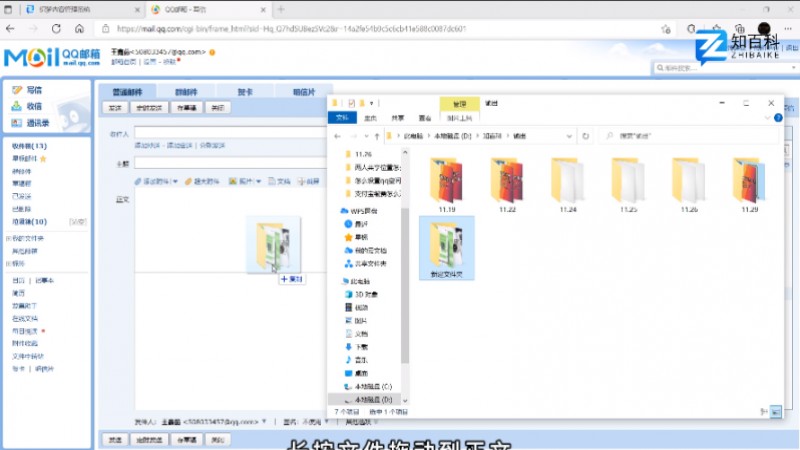This screenshot has height=450, width=800.
Task: Select 本地磁盘 (C:) in Explorer tree
Action: pyautogui.click(x=368, y=387)
